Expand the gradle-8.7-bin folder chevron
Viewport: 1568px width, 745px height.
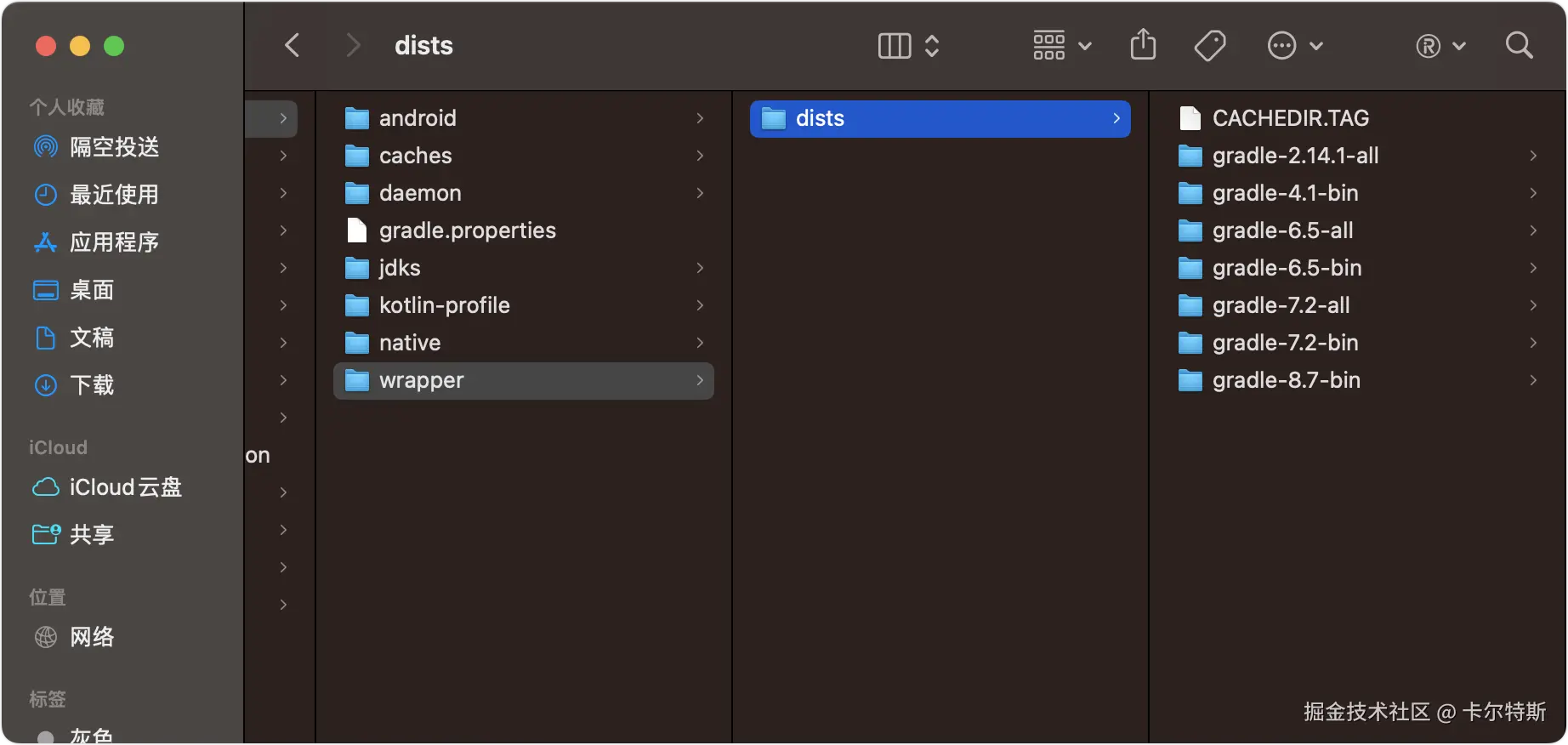point(1532,380)
